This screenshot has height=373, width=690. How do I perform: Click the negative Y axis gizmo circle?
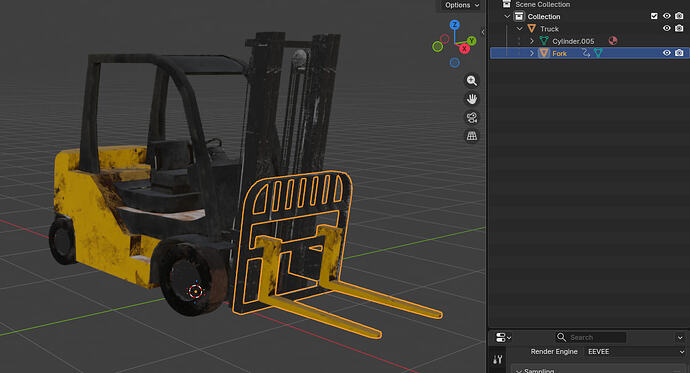click(437, 47)
